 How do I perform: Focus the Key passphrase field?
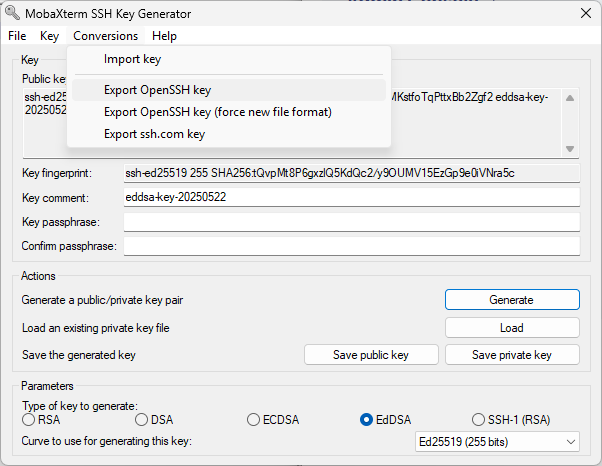[352, 222]
